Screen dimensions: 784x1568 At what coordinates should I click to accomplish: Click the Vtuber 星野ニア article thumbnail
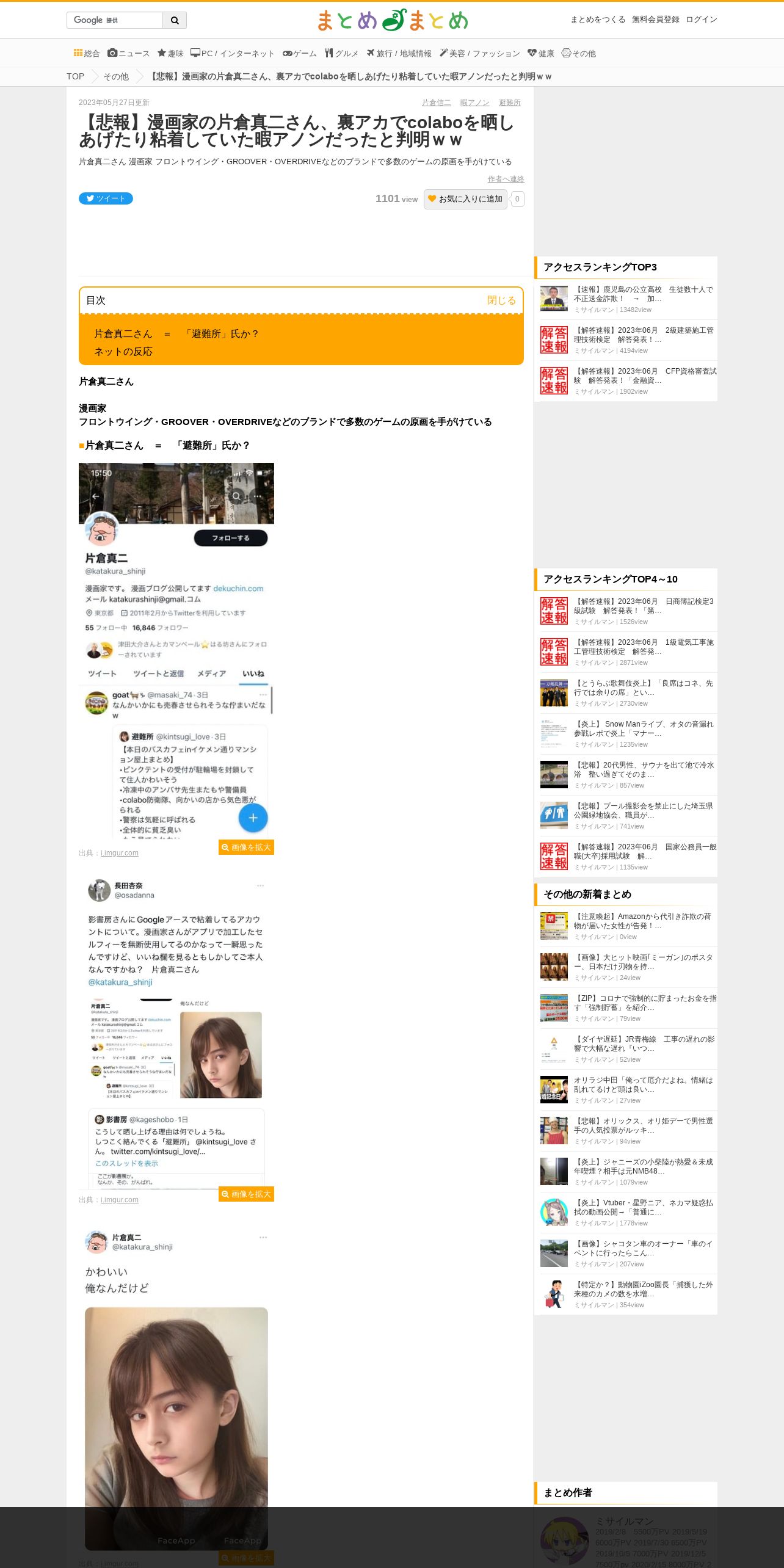pyautogui.click(x=554, y=1212)
